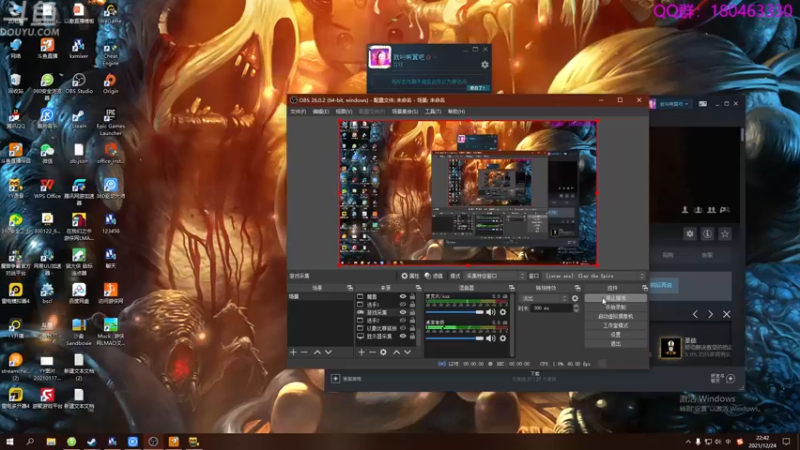800x450 pixels.
Task: Expand the 淡出 scene transition dropdown
Action: (543, 298)
